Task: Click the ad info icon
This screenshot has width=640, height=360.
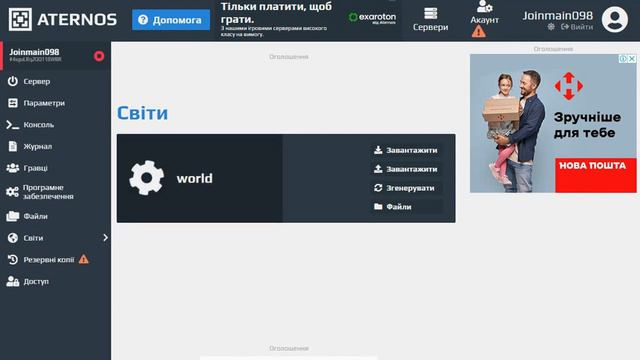Action: (x=623, y=58)
